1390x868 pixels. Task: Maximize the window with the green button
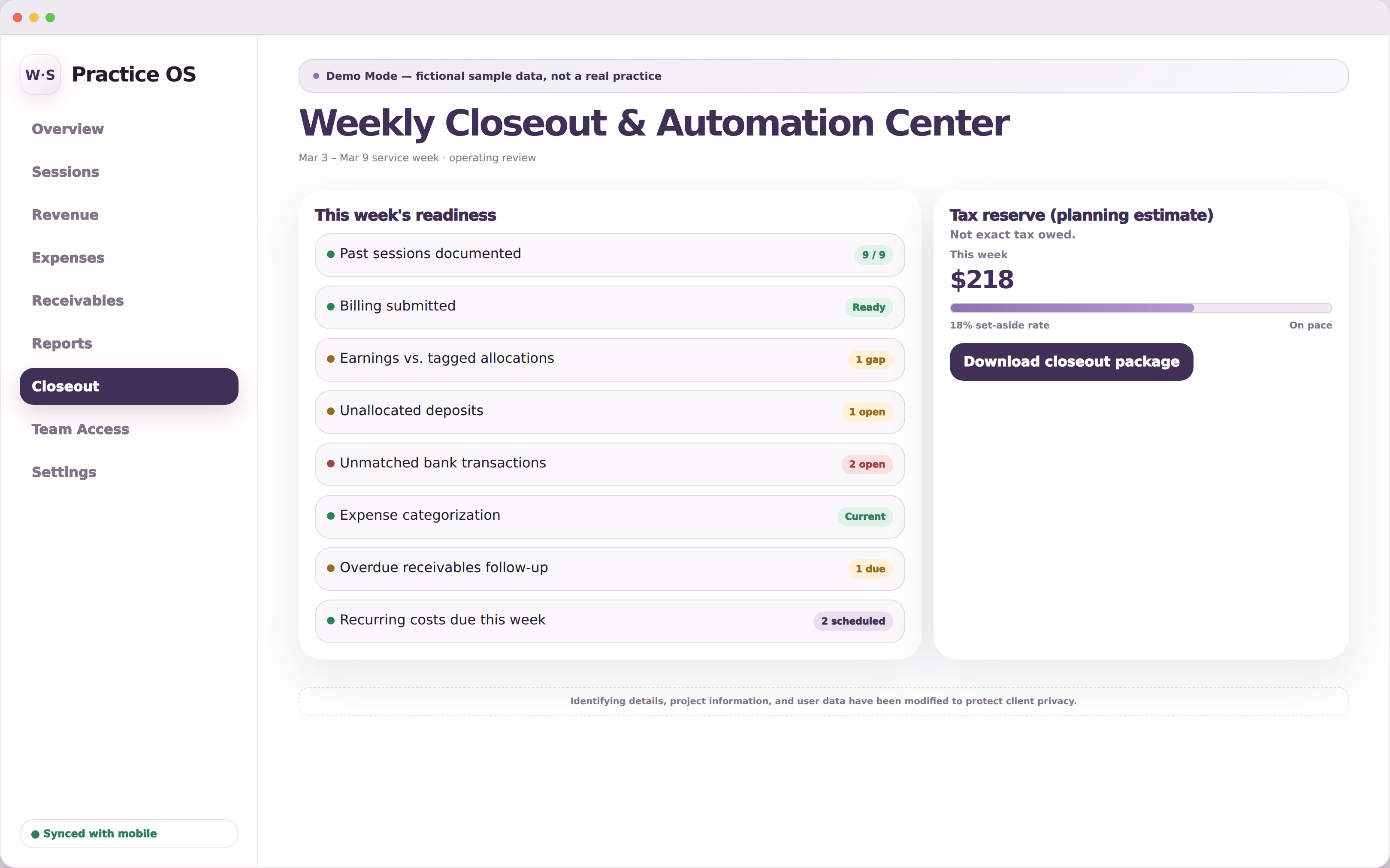[51, 18]
